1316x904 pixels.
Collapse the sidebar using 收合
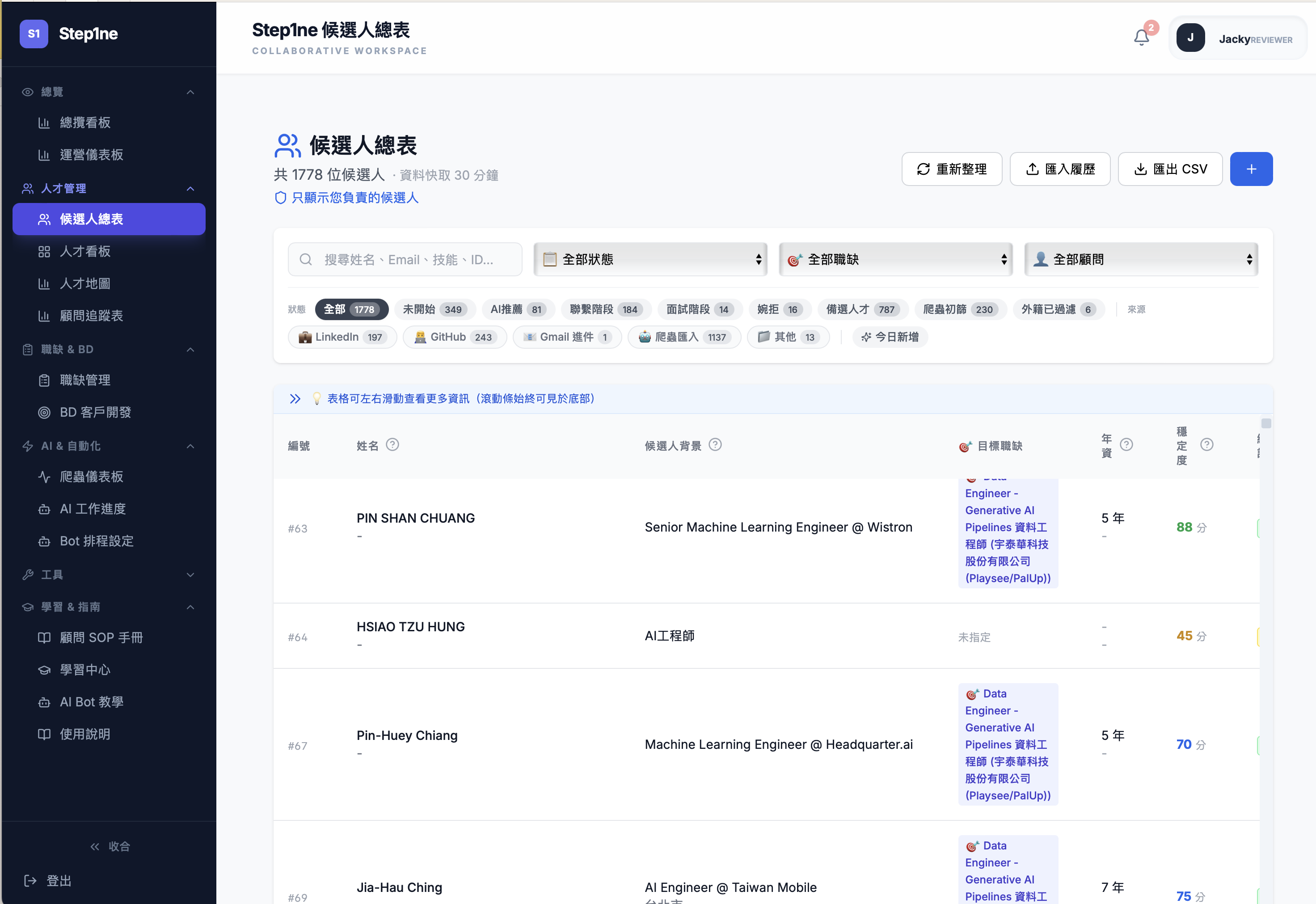(111, 846)
